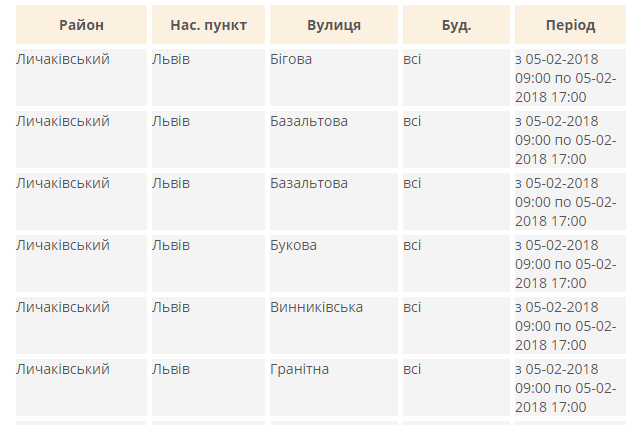Click Львів in the Букова row

[x=171, y=245]
